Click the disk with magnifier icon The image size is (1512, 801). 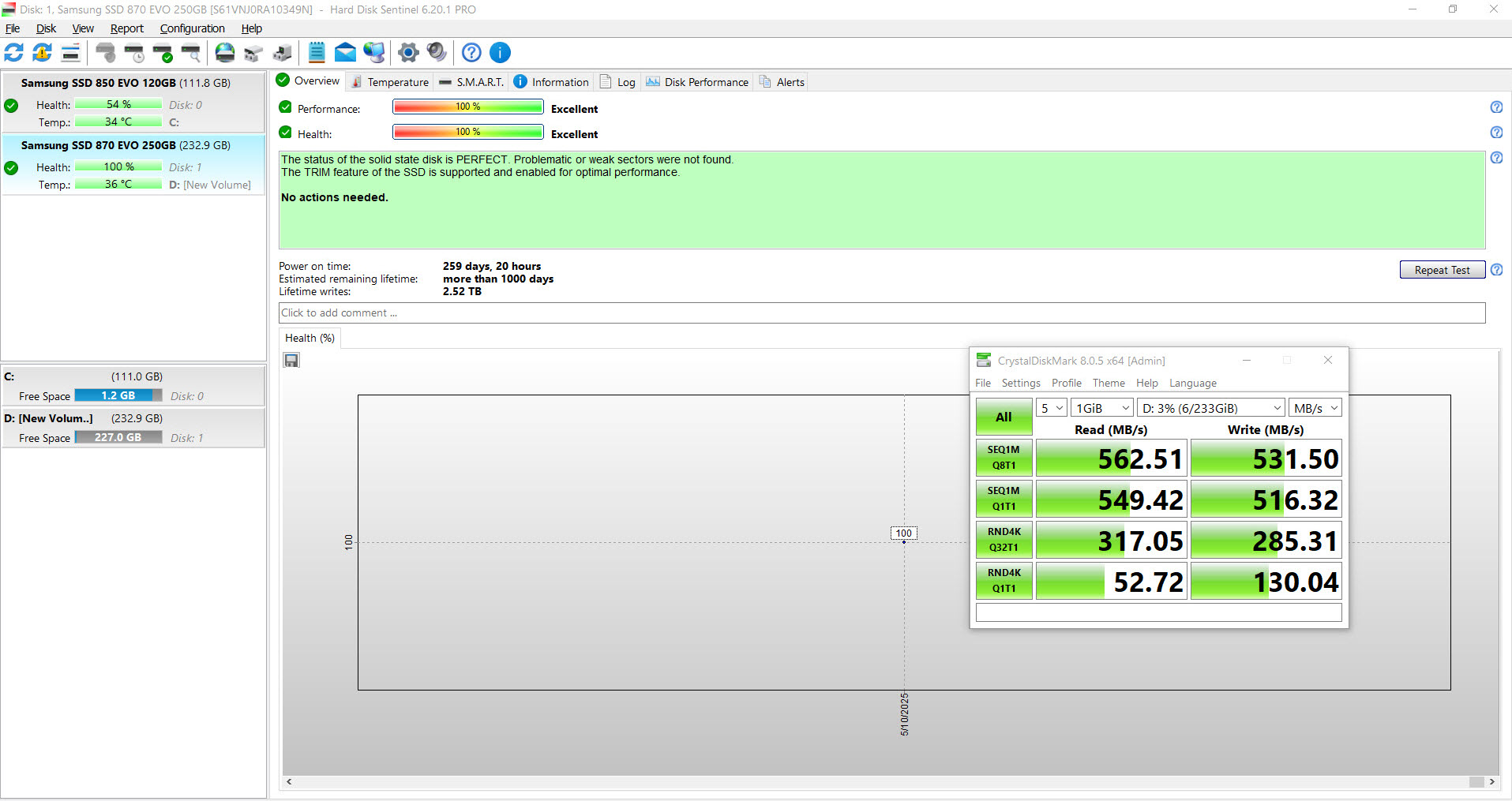(x=191, y=53)
